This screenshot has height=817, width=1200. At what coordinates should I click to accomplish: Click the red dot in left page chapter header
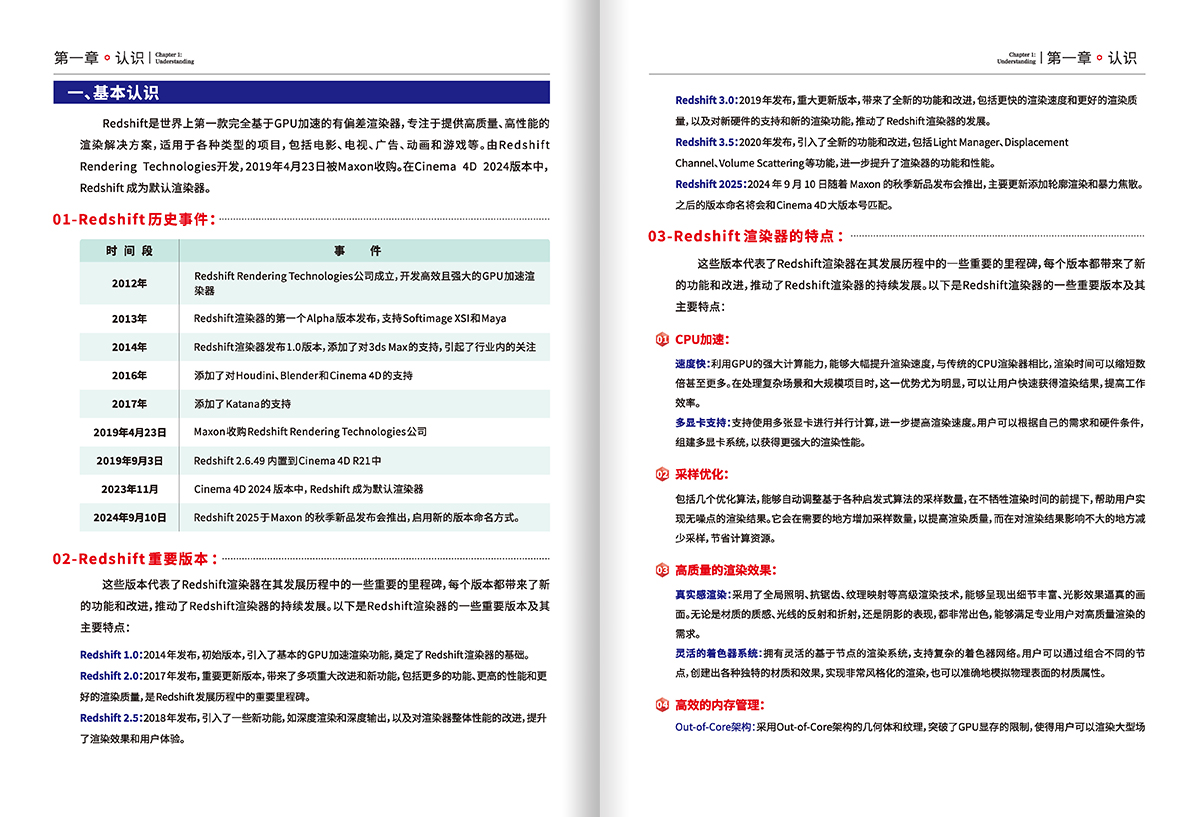tap(108, 58)
